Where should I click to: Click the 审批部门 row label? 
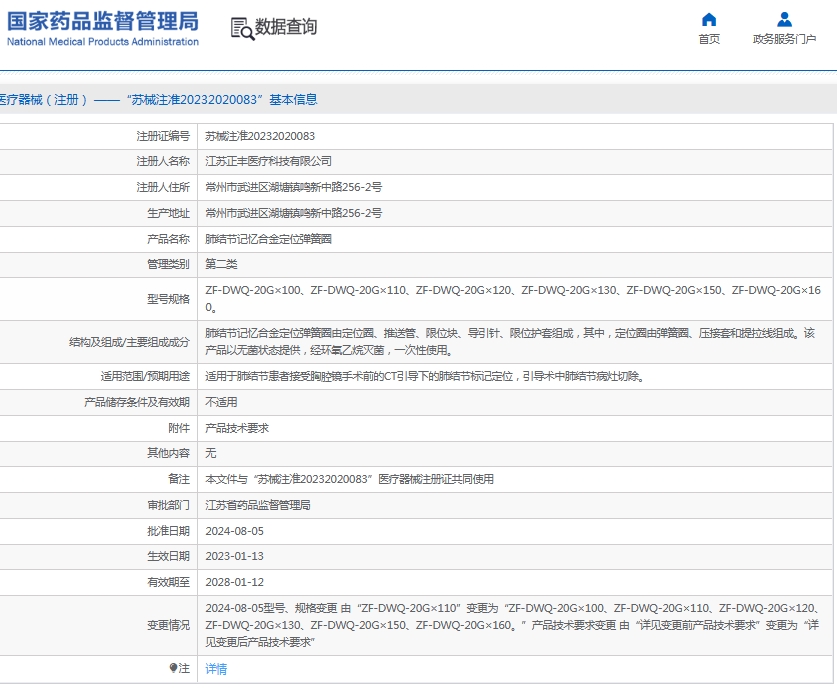click(169, 505)
